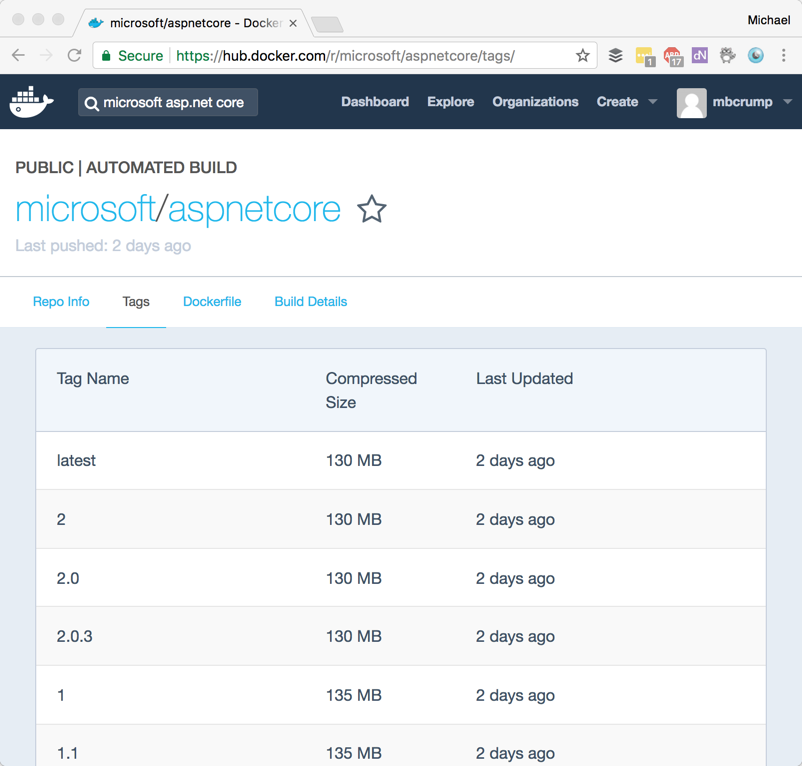Click the browser forward arrow
Viewport: 802px width, 766px height.
[x=46, y=55]
